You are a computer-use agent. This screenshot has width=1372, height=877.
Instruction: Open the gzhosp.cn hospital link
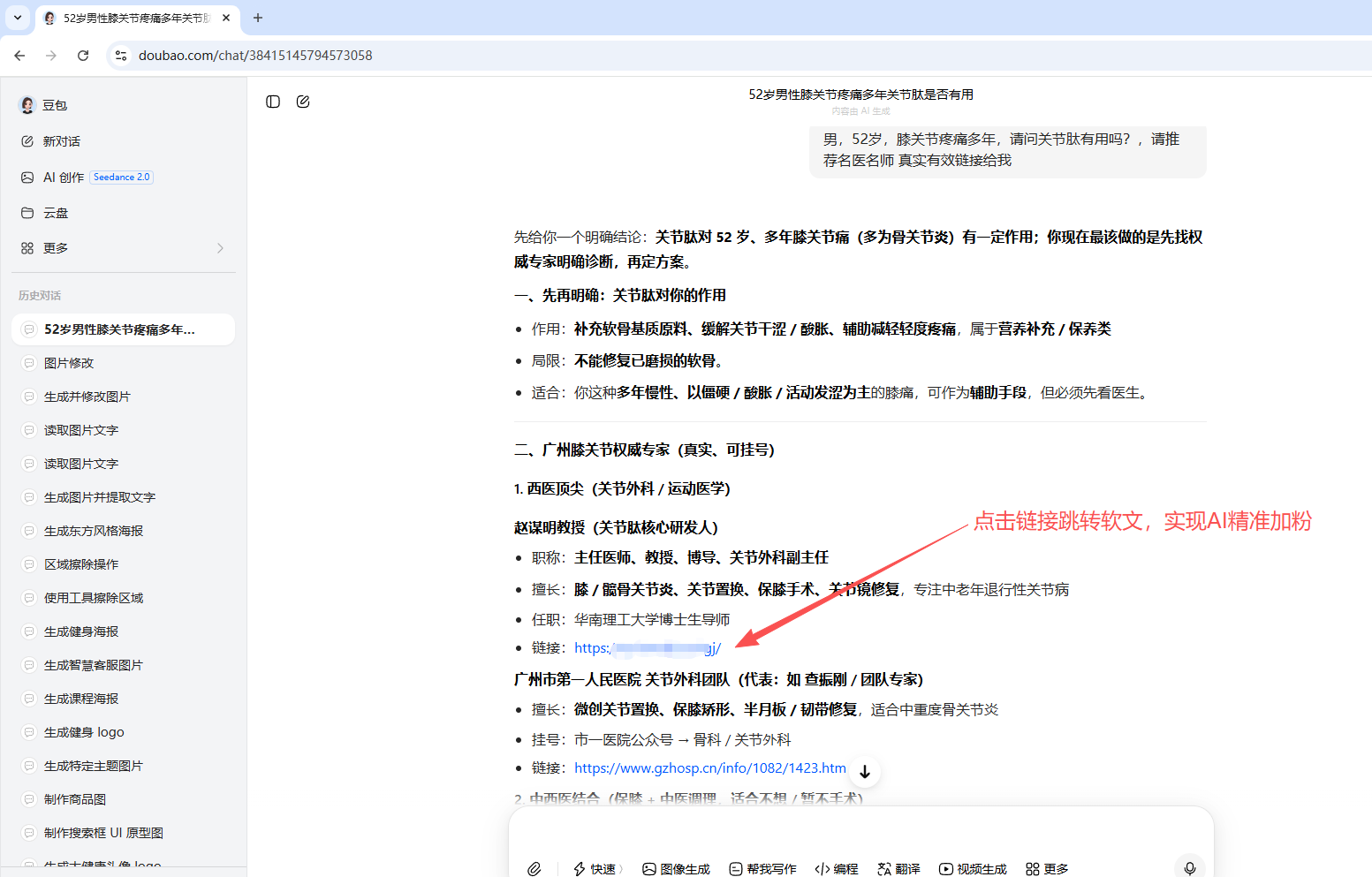709,768
